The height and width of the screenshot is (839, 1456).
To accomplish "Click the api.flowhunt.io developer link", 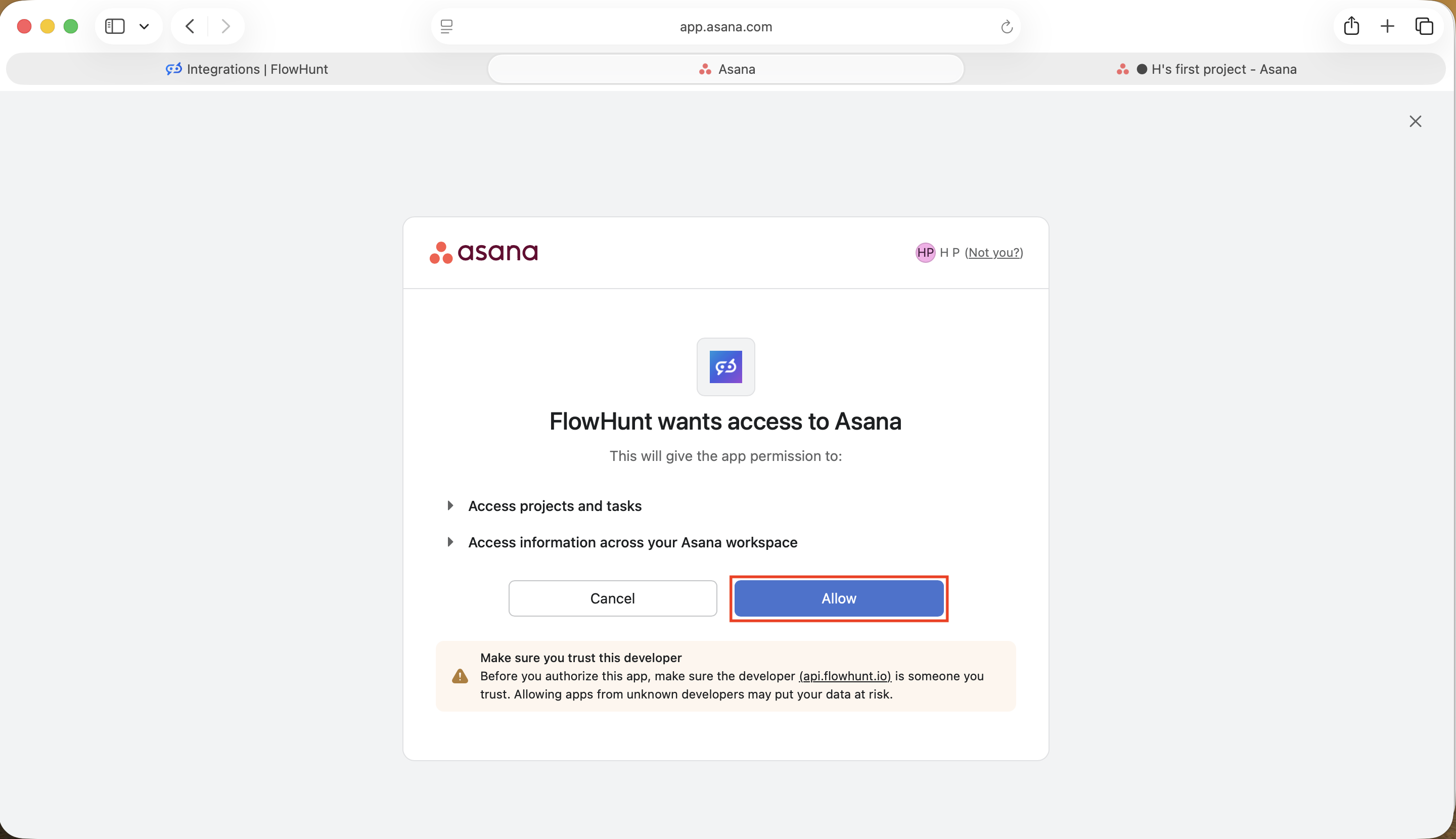I will click(x=844, y=676).
